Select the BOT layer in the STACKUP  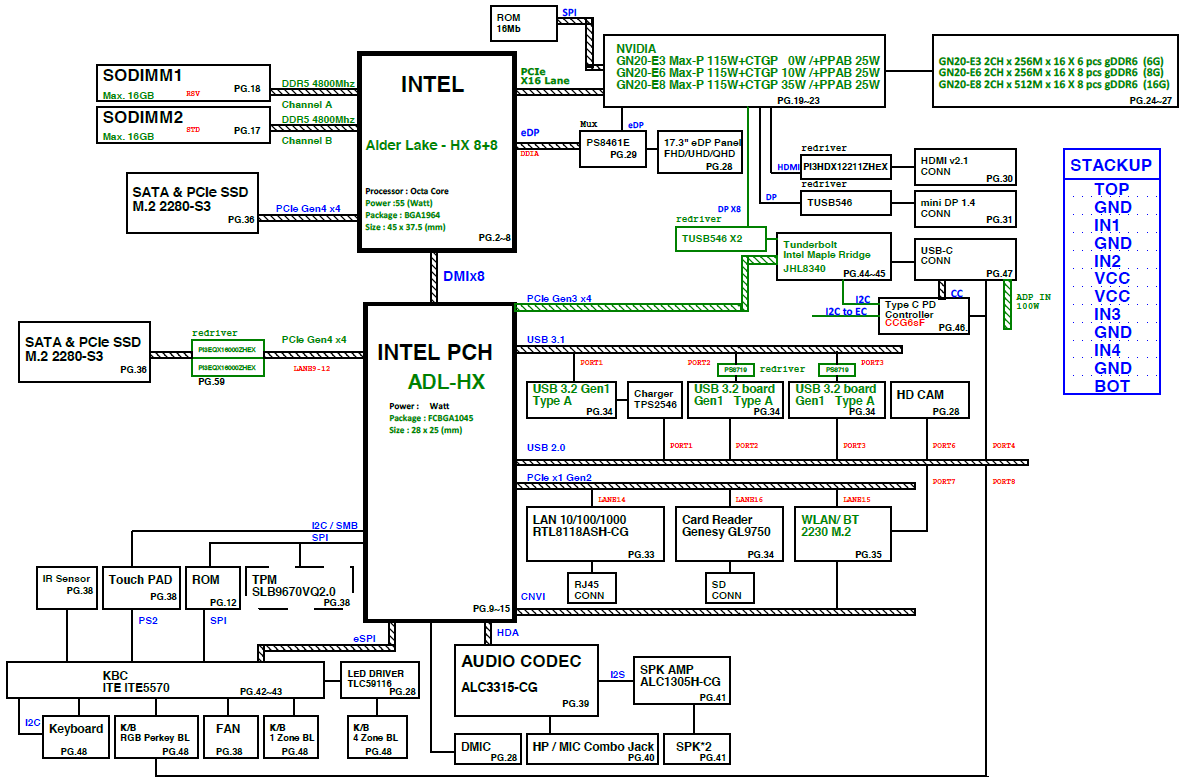[x=1112, y=386]
